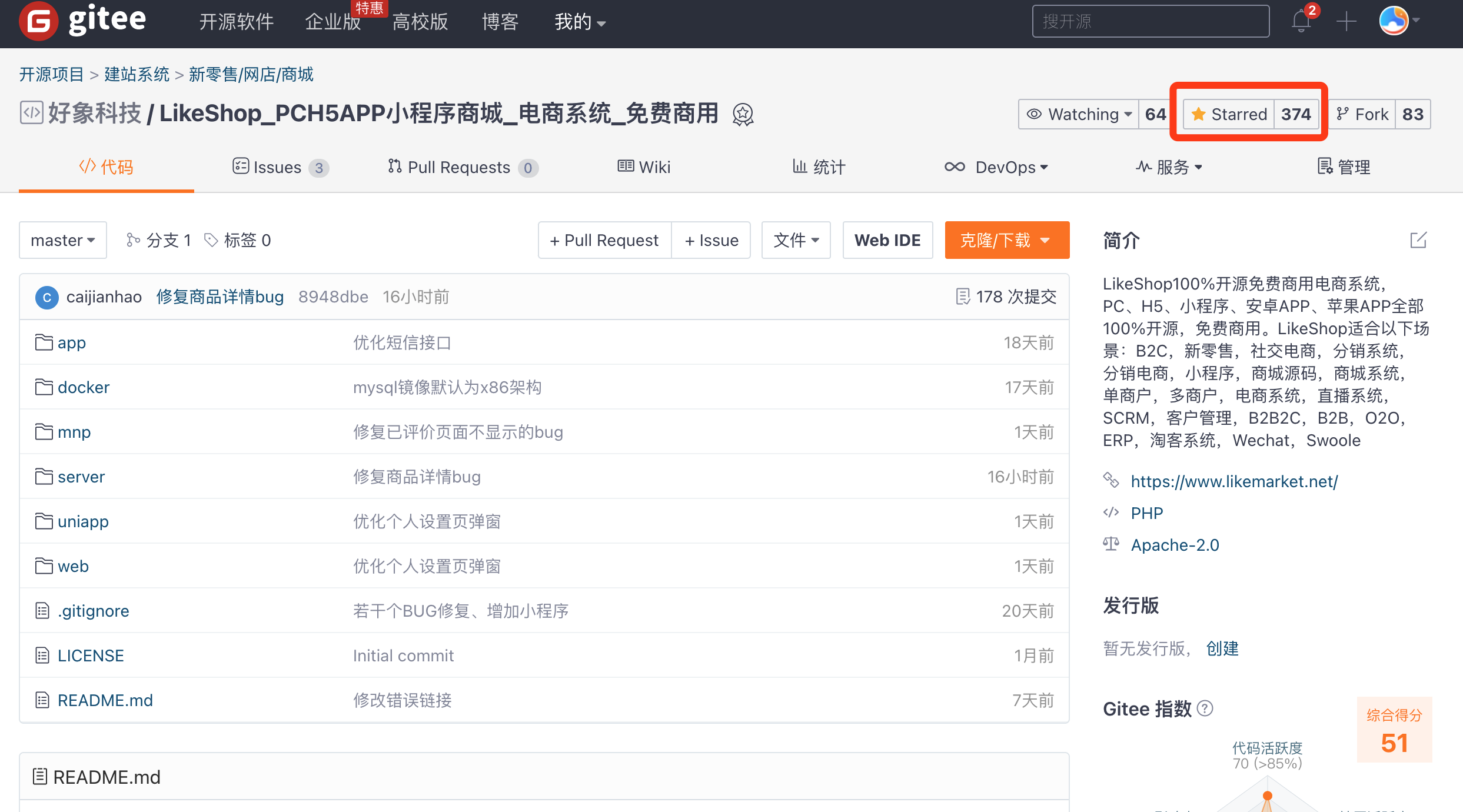Toggle the Starred button

tap(1228, 114)
